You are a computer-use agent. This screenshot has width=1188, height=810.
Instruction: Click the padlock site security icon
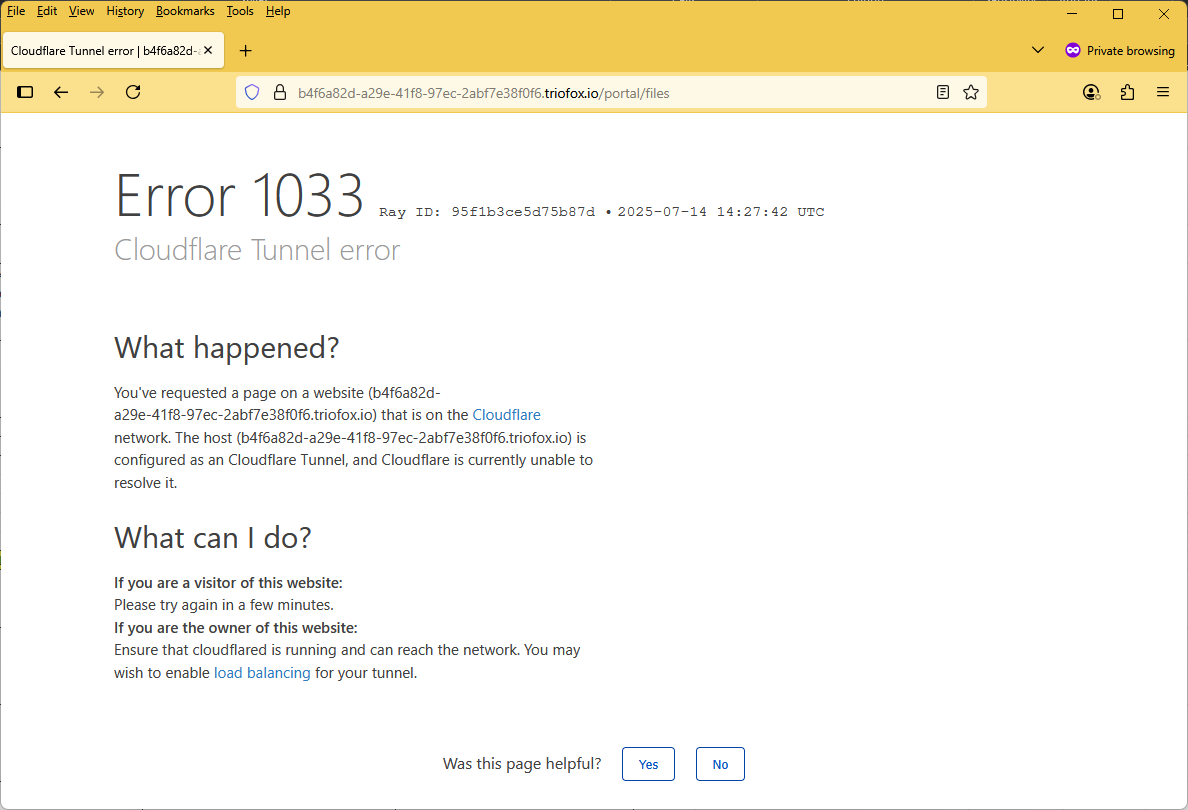(280, 92)
